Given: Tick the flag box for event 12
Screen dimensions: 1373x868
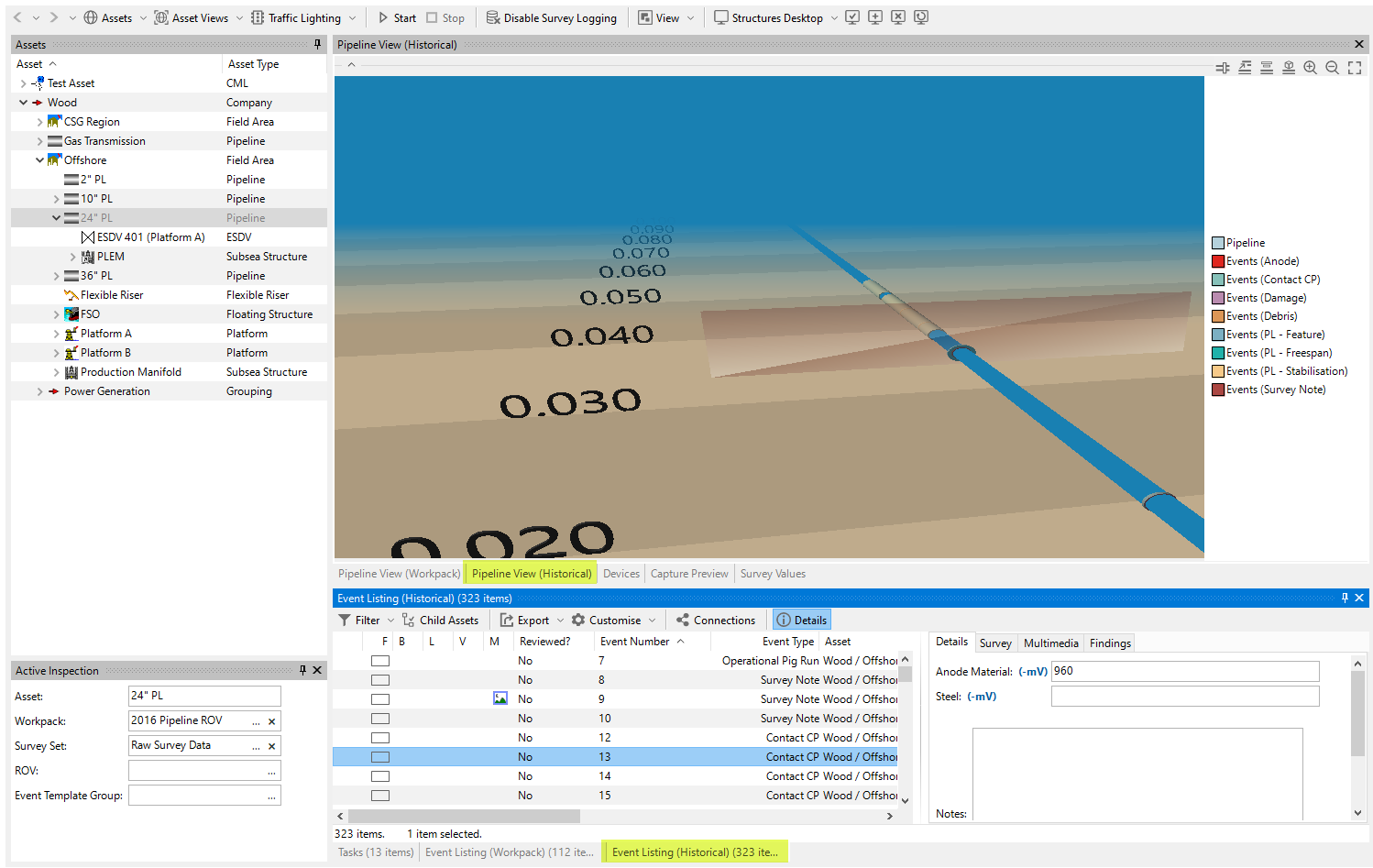Looking at the screenshot, I should pos(380,738).
